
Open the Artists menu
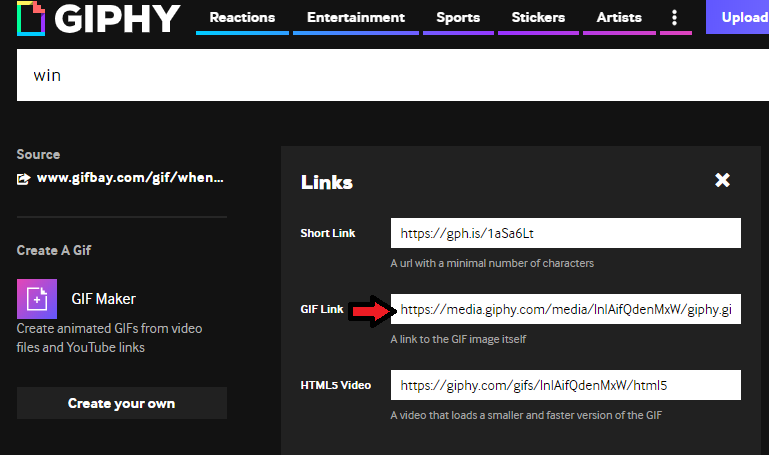pyautogui.click(x=619, y=18)
